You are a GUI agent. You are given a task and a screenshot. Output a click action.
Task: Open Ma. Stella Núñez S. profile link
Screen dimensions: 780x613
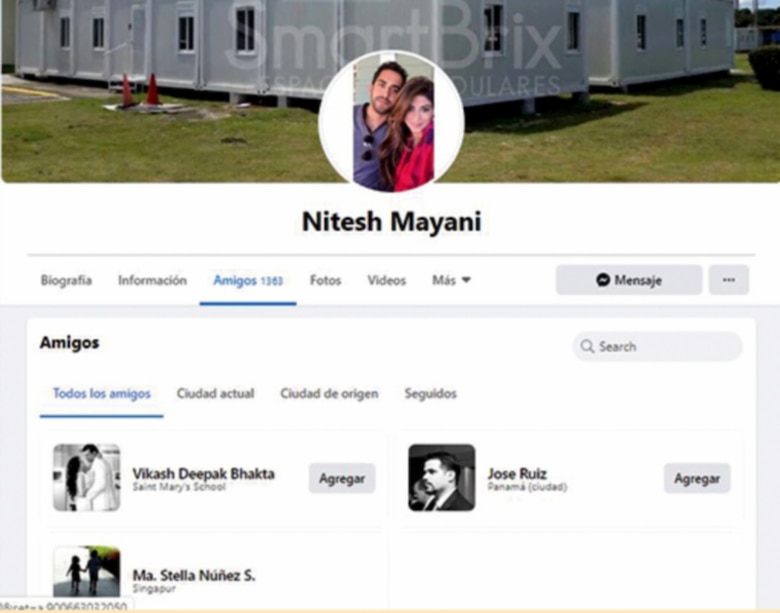pyautogui.click(x=194, y=575)
